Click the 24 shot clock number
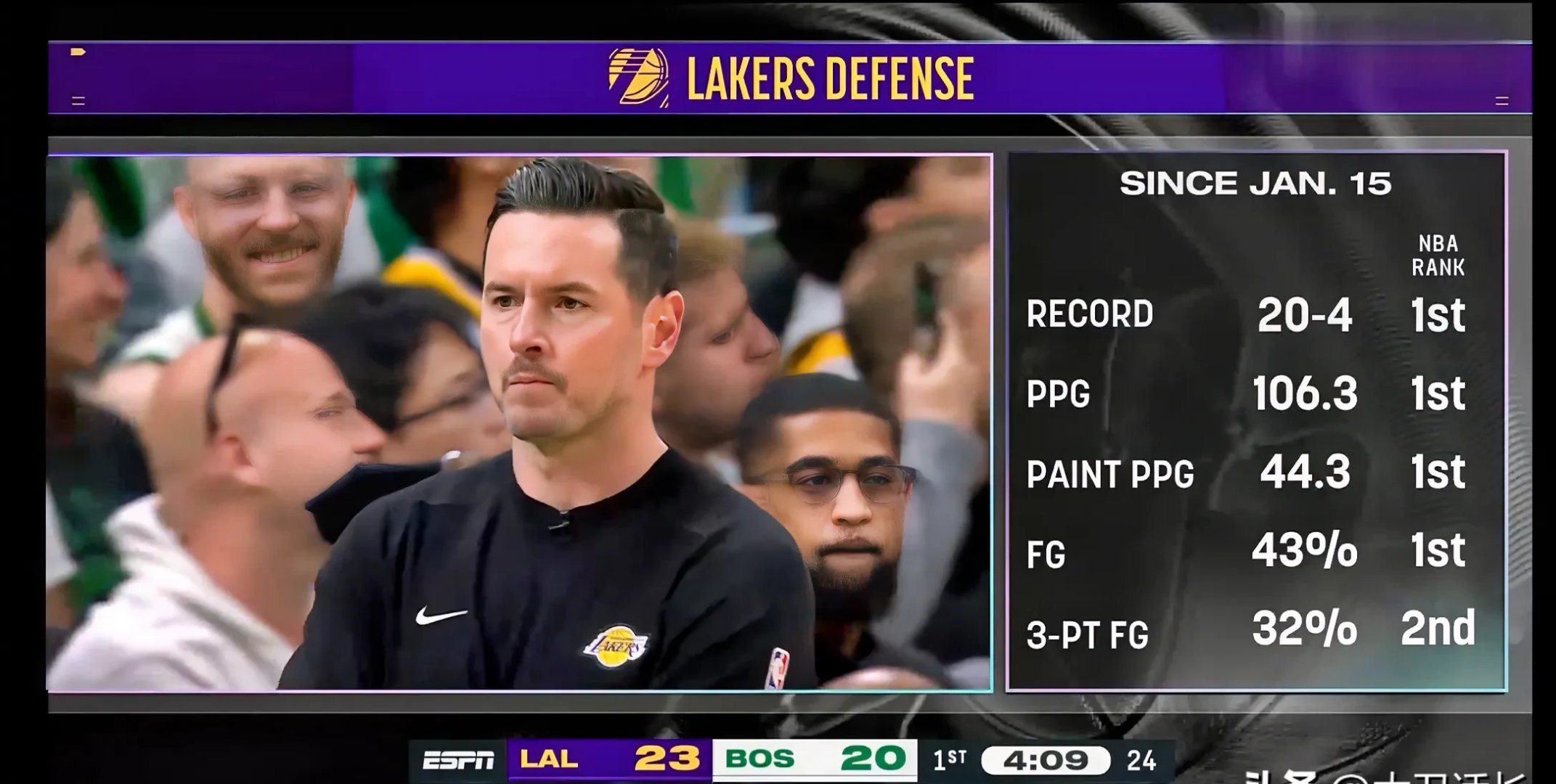The height and width of the screenshot is (784, 1556). (x=1141, y=761)
